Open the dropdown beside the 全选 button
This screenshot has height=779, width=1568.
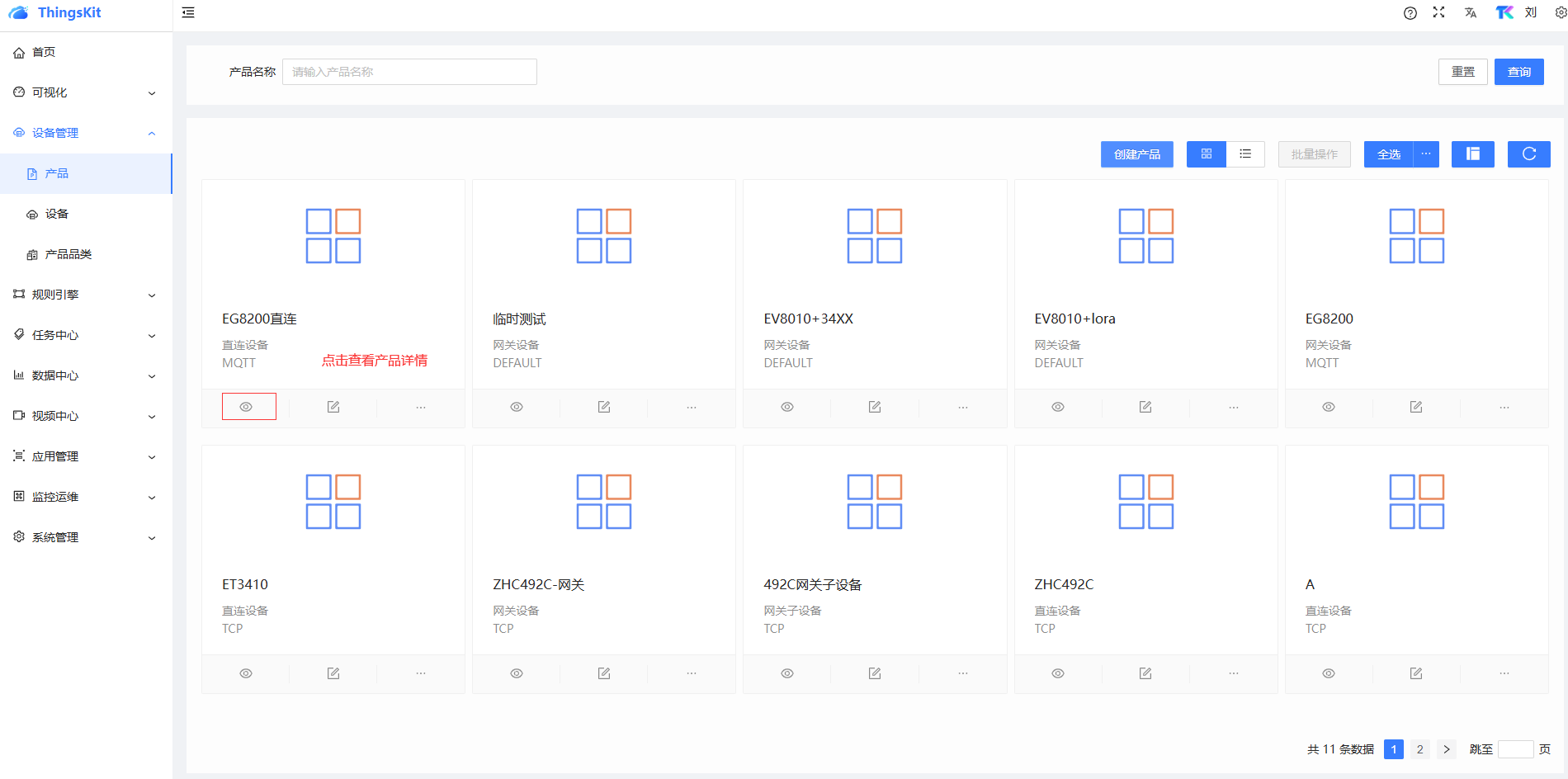point(1425,154)
